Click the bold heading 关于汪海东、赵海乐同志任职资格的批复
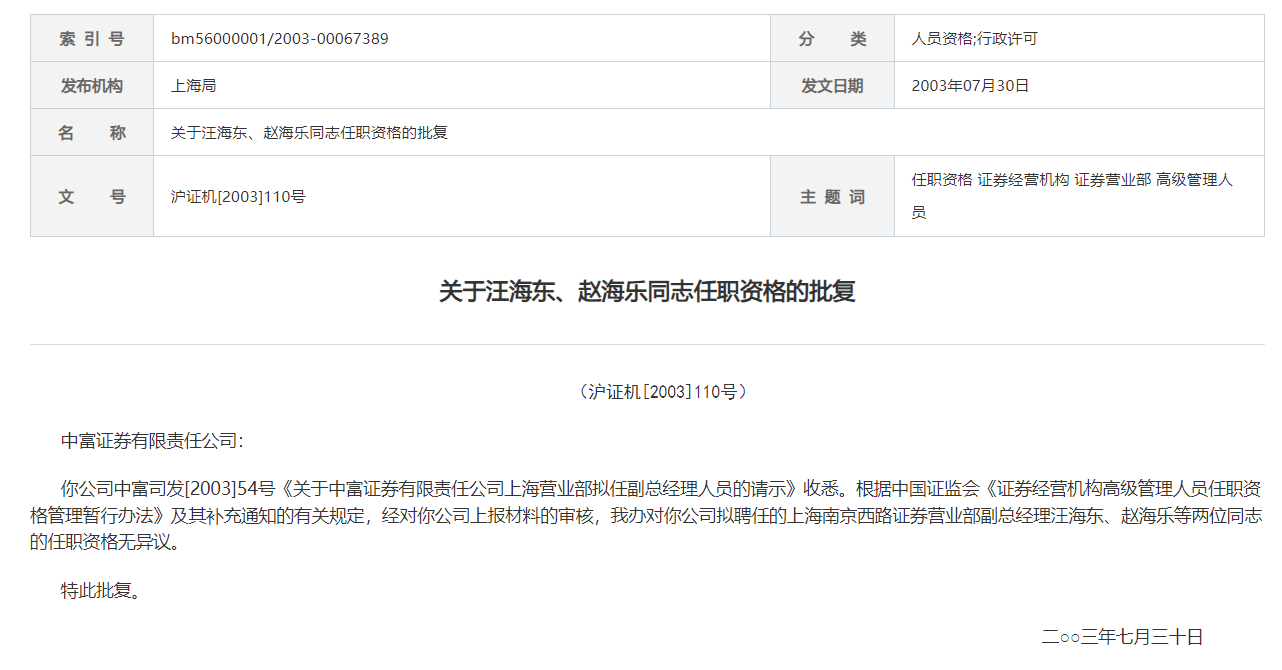 pos(647,292)
